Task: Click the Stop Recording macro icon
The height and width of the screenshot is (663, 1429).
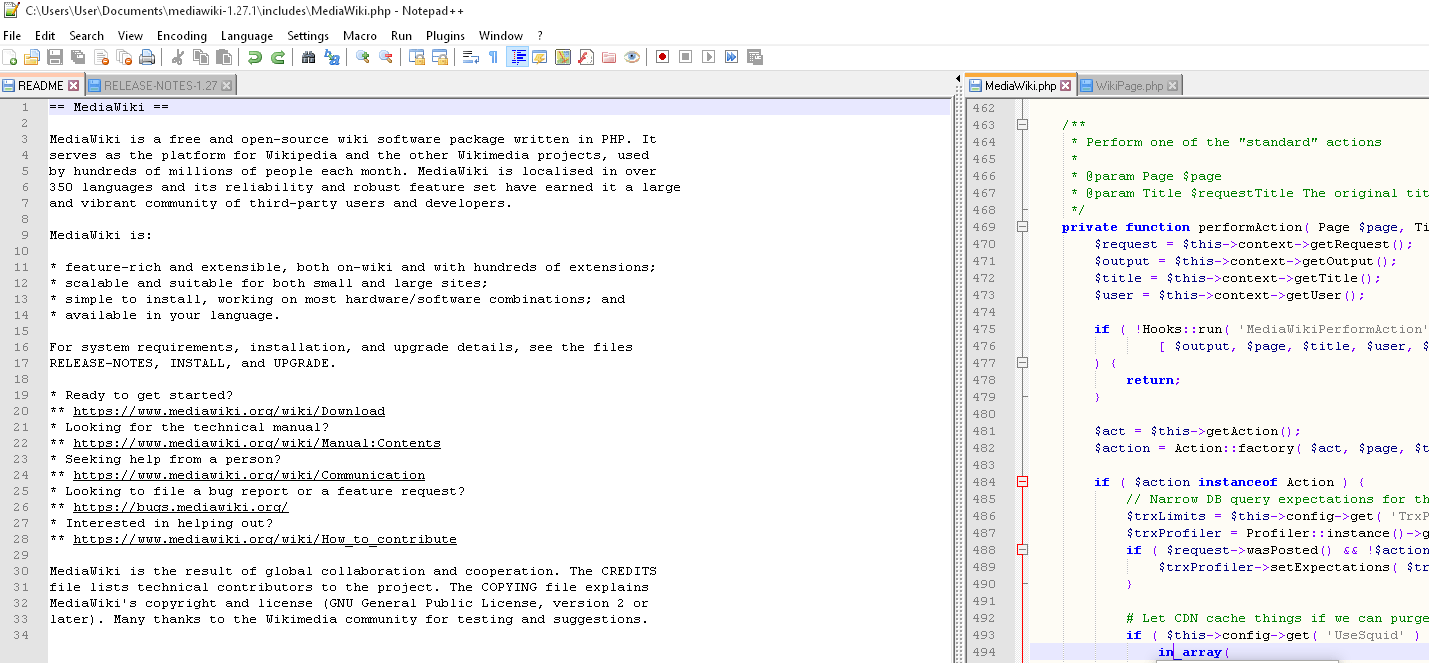Action: tap(685, 57)
